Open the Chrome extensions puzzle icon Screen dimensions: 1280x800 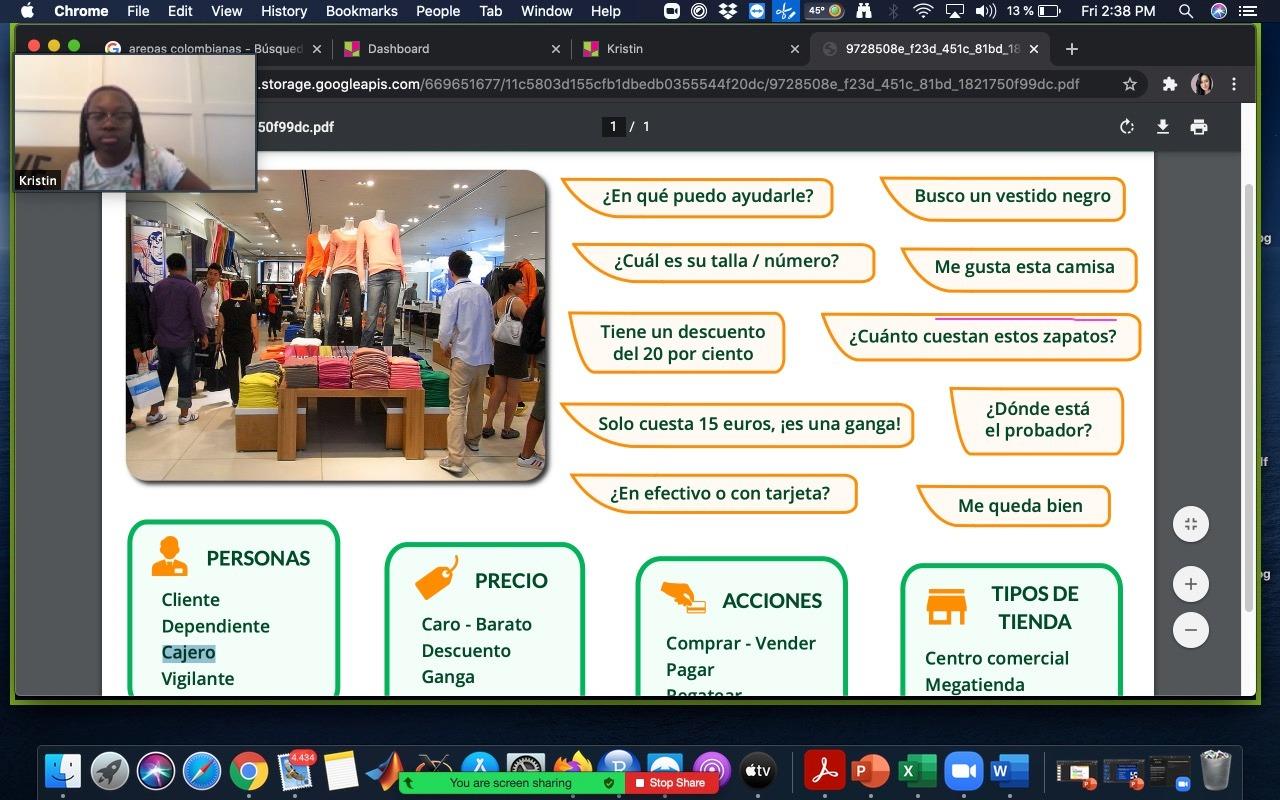[1169, 85]
